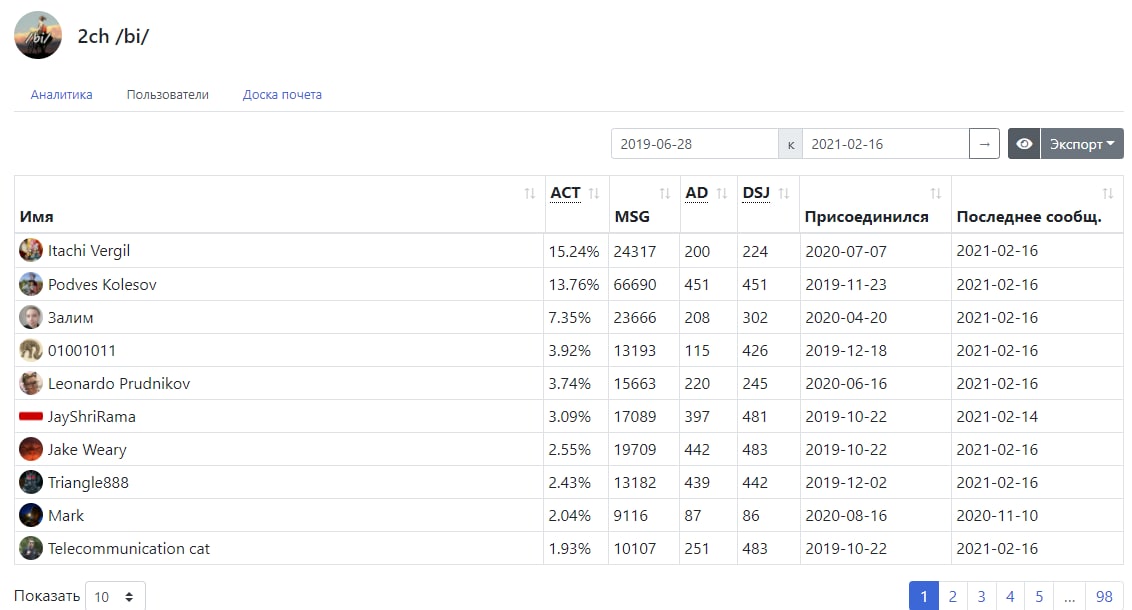Go to page 5
This screenshot has width=1132, height=610.
(x=1040, y=596)
